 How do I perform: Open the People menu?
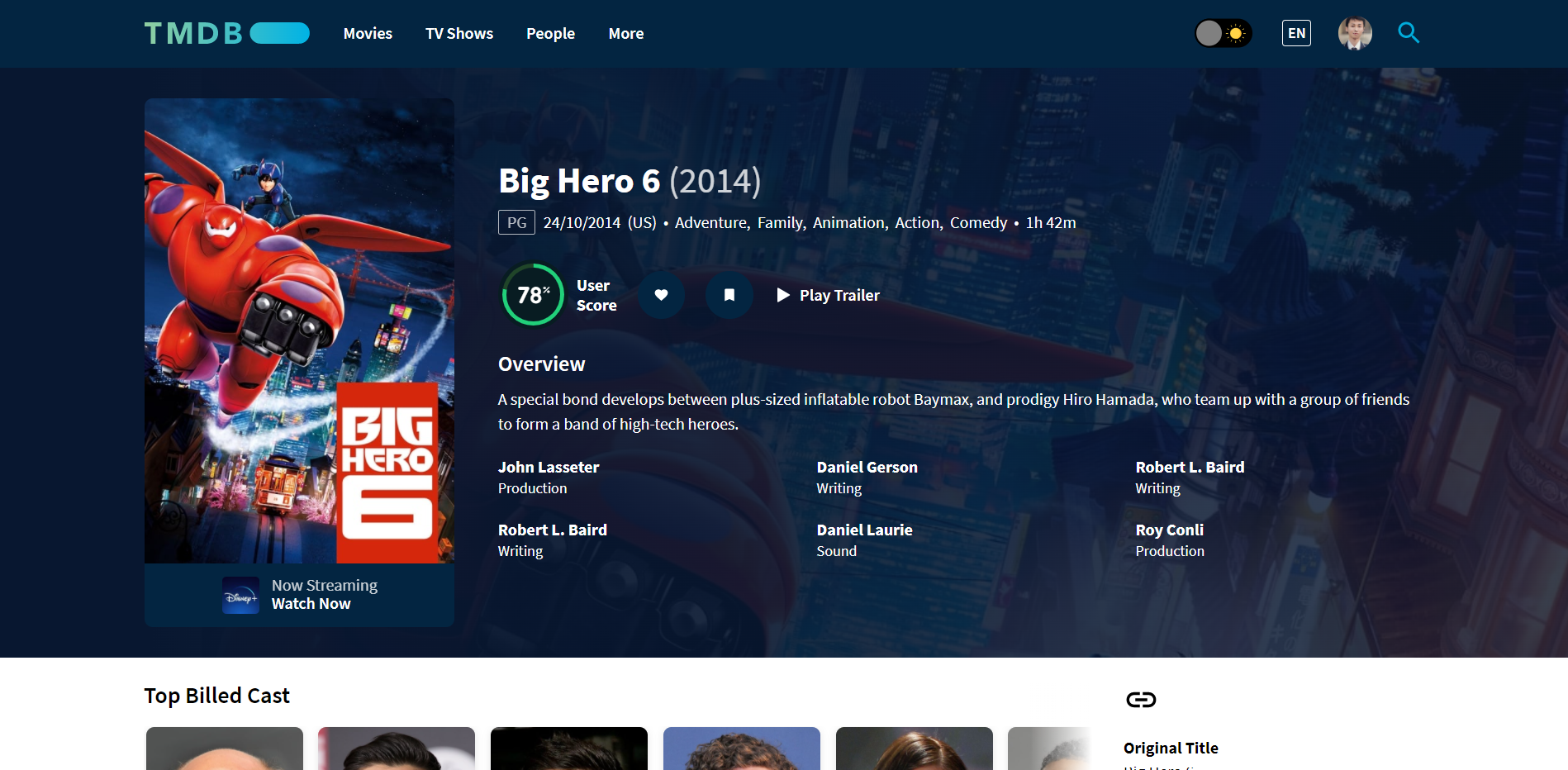tap(550, 34)
